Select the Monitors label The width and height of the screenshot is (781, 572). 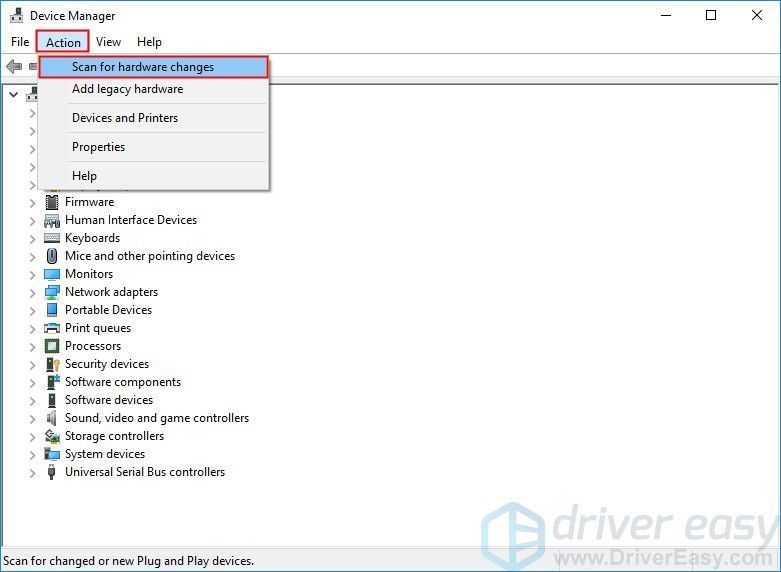click(89, 274)
